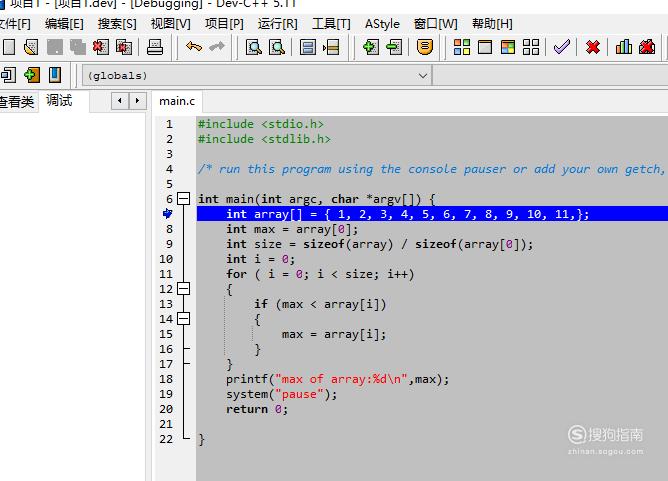
Task: Click the grayed Save All icon
Action: (x=78, y=47)
